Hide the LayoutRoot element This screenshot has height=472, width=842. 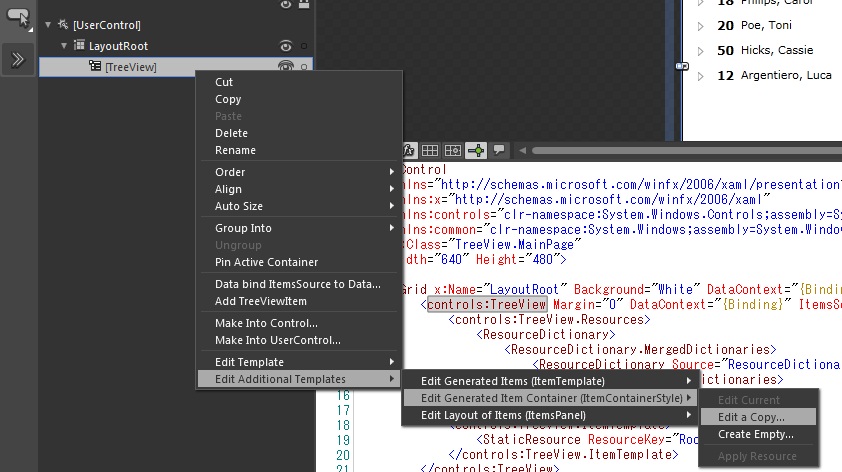(x=286, y=46)
